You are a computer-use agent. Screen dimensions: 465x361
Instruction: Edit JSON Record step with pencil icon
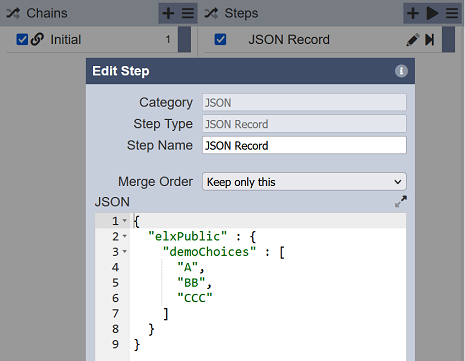pyautogui.click(x=413, y=40)
